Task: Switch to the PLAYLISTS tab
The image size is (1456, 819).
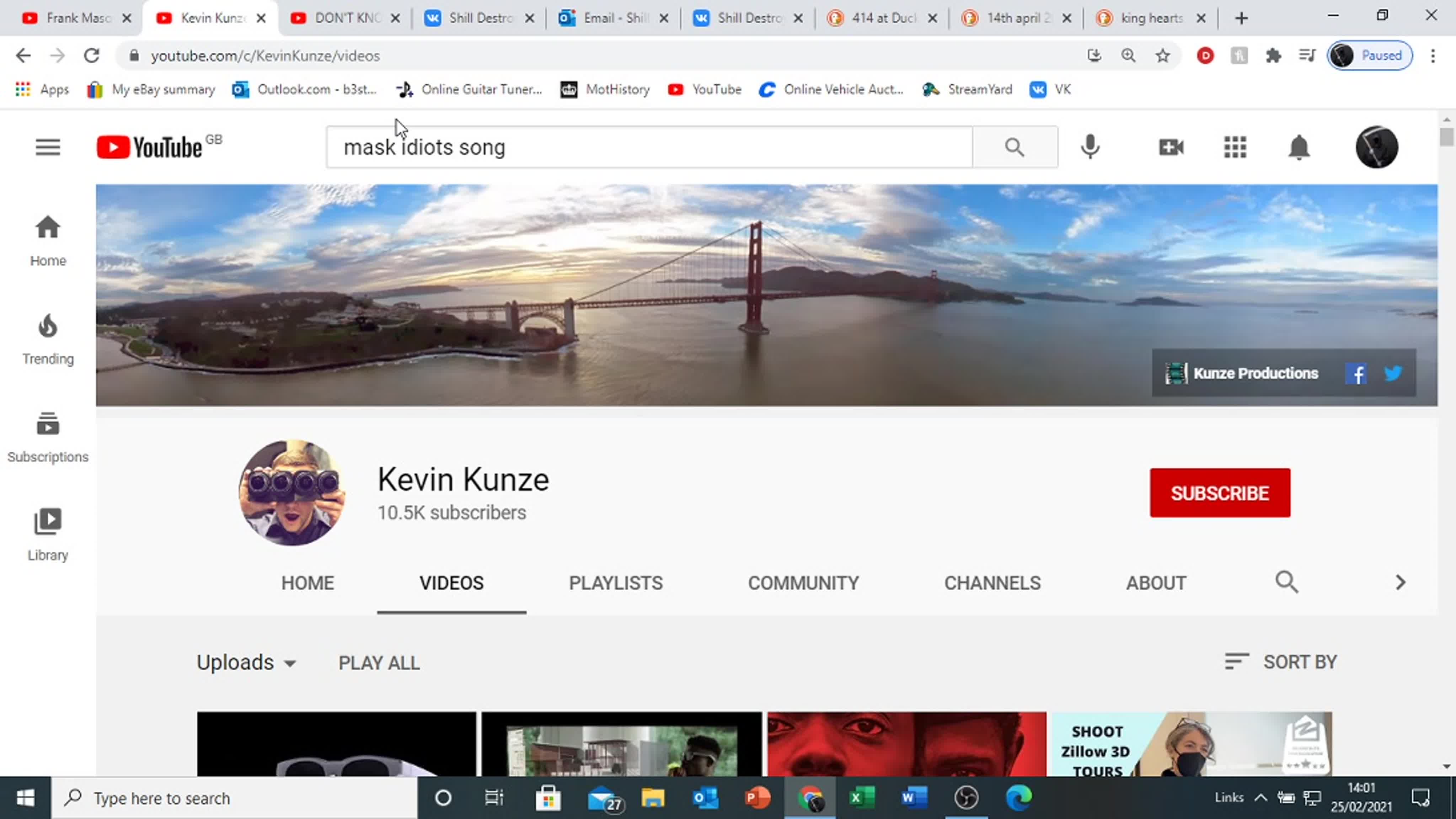Action: tap(616, 583)
